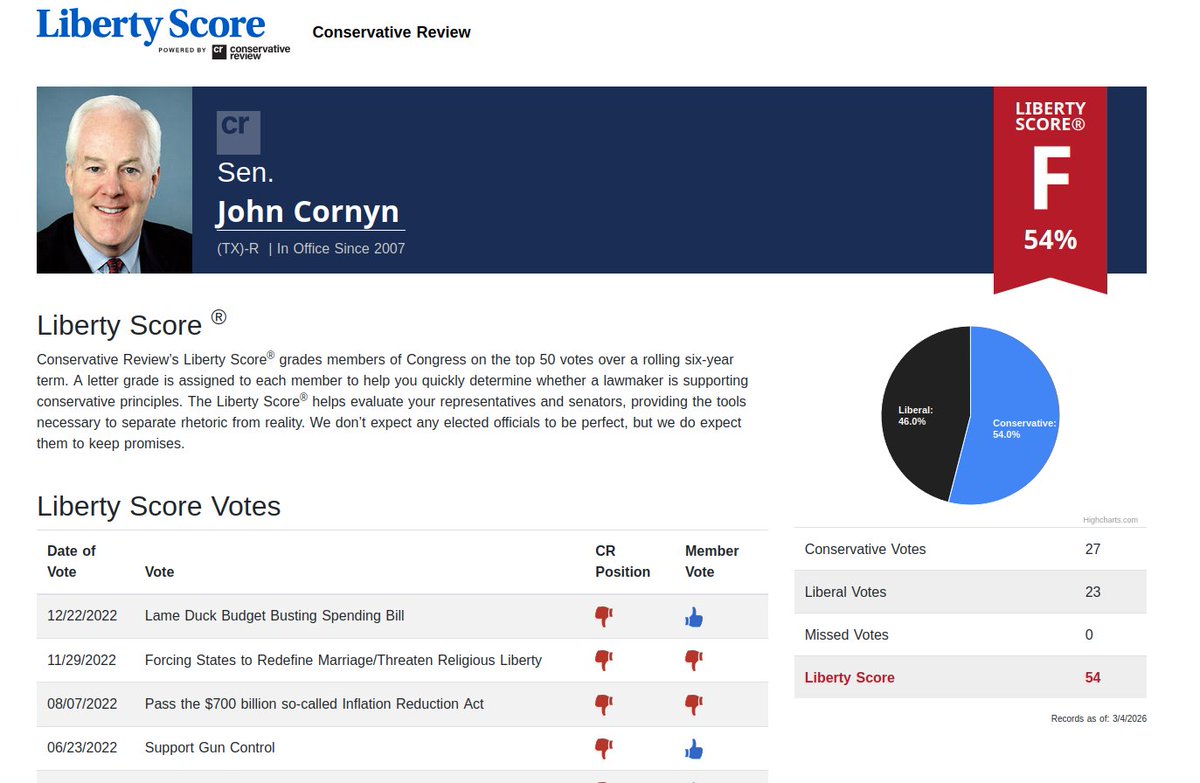The height and width of the screenshot is (783, 1200).
Task: Click the Missed Votes count 0
Action: click(1089, 635)
